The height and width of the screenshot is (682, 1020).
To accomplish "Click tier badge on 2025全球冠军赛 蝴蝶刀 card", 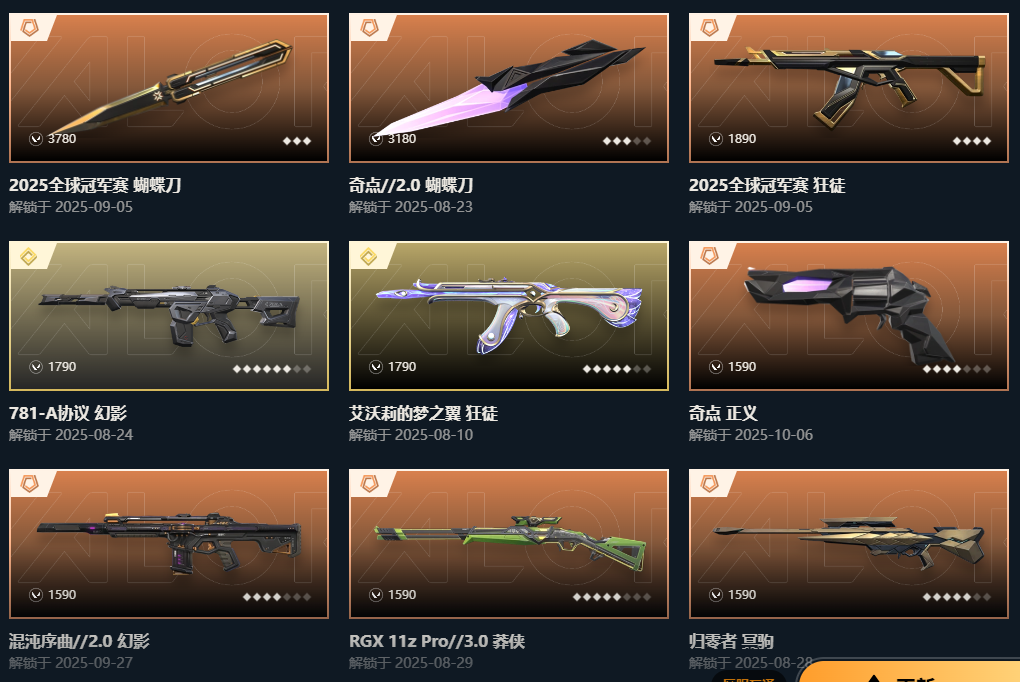I will click(29, 27).
